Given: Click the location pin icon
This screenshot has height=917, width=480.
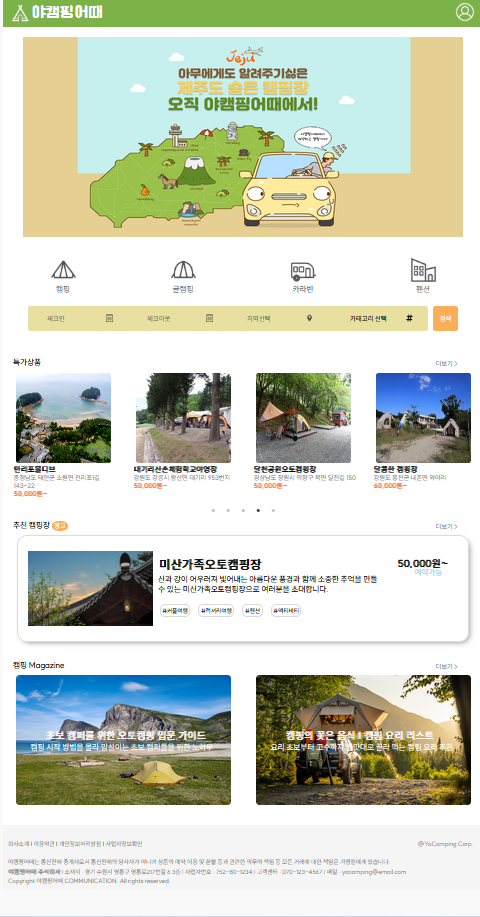Looking at the screenshot, I should pos(309,318).
